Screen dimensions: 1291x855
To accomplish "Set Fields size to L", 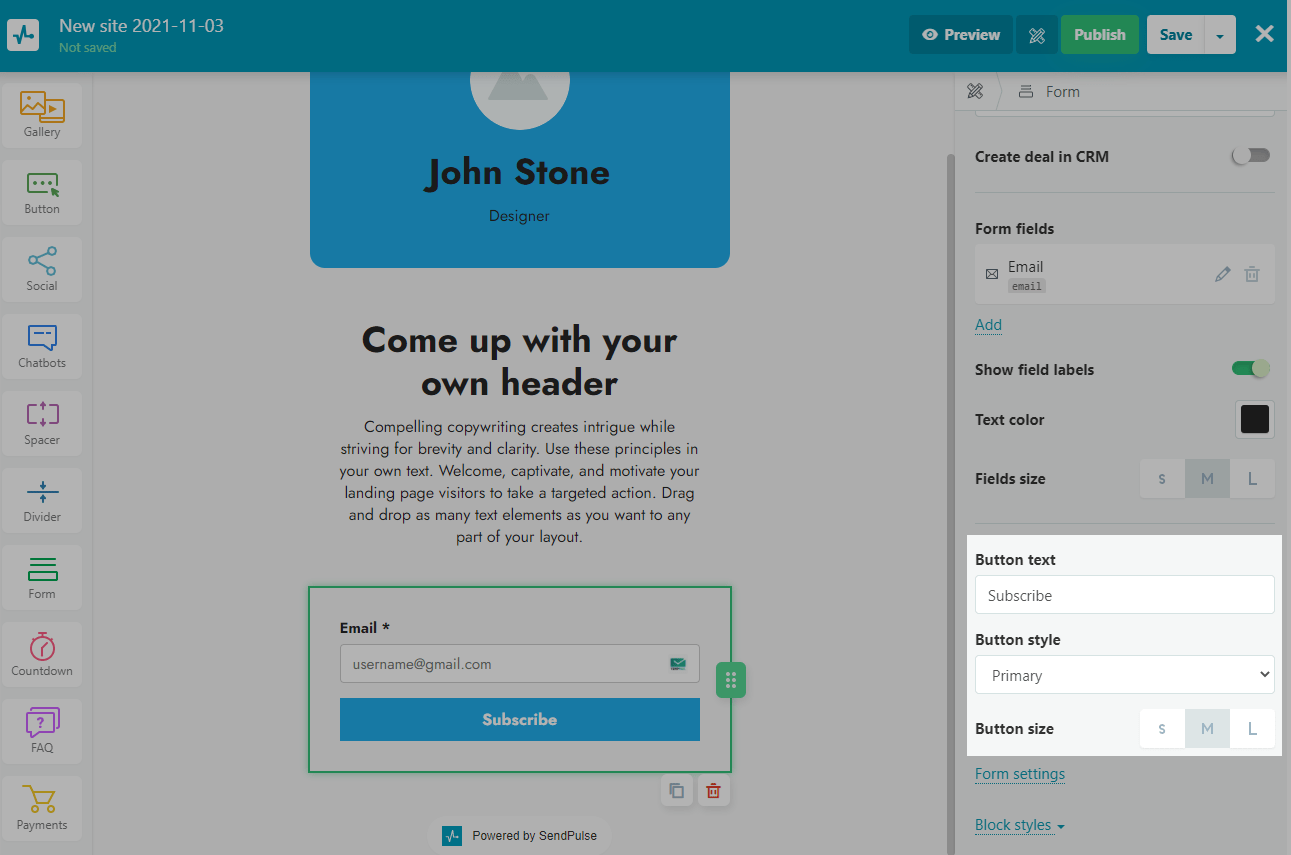I will pyautogui.click(x=1252, y=479).
